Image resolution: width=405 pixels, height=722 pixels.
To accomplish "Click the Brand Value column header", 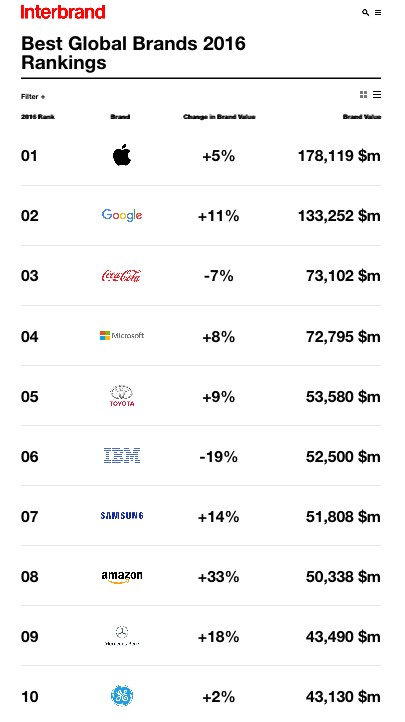I will (x=362, y=117).
